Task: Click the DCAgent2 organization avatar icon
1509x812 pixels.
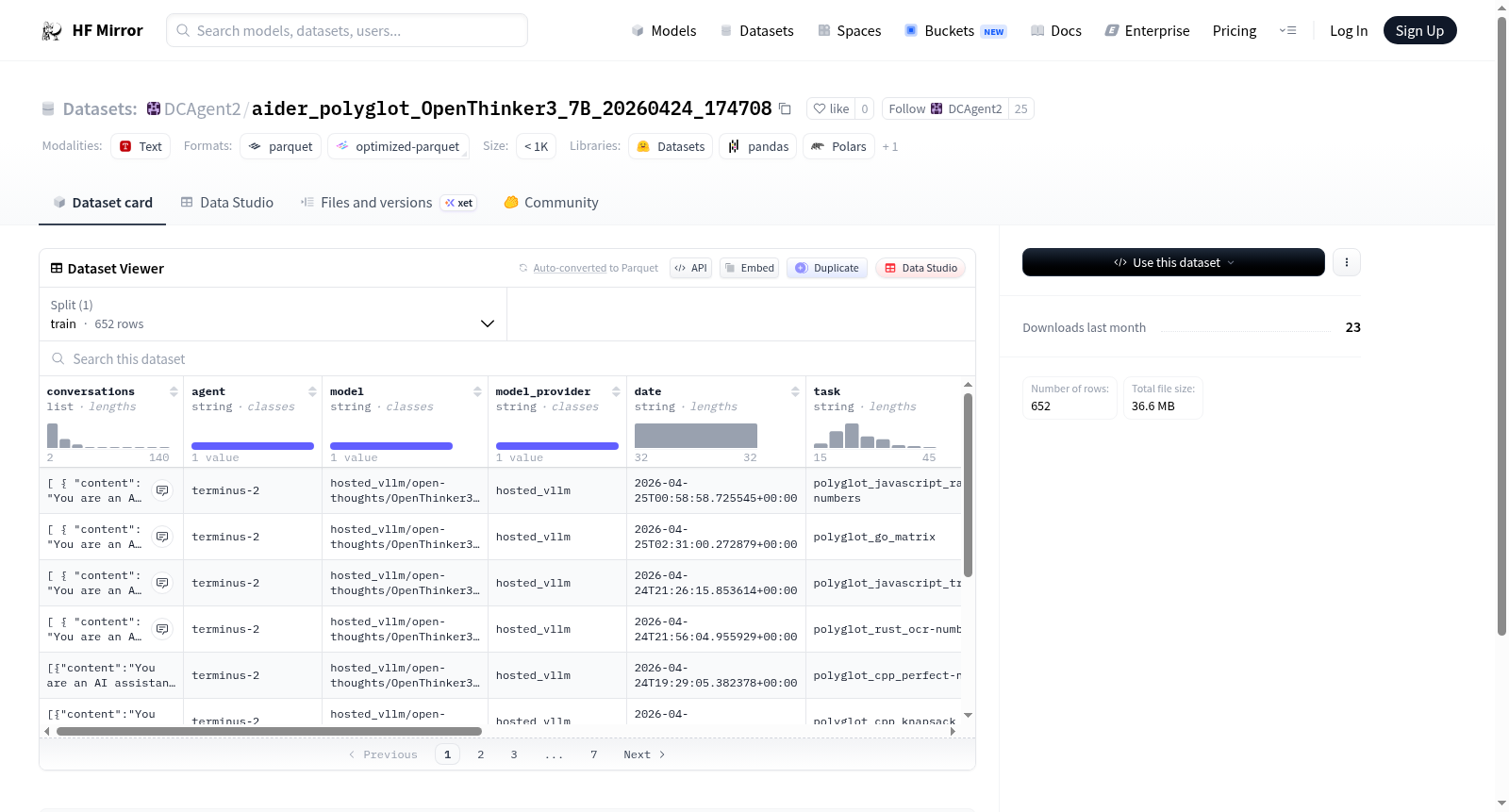Action: tap(154, 108)
